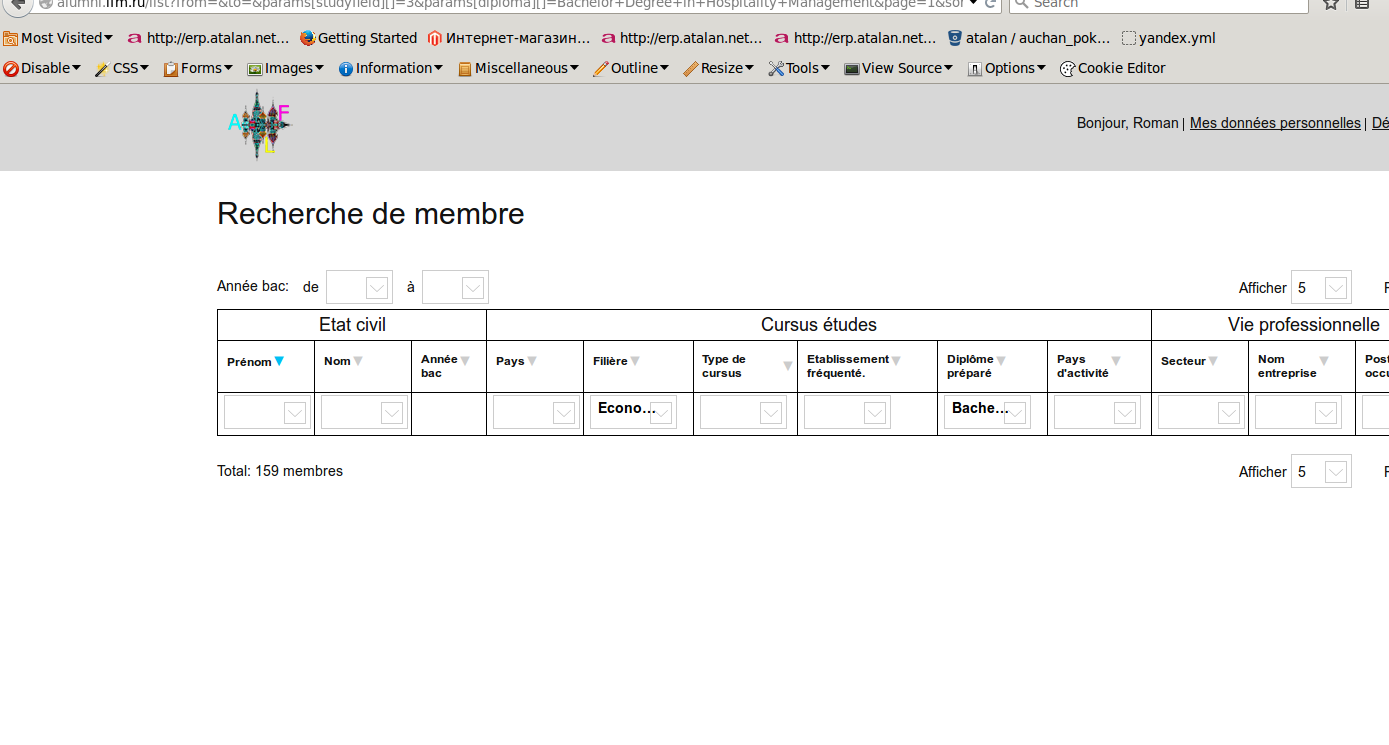Open the Filière filter showing Econo...

tap(633, 412)
